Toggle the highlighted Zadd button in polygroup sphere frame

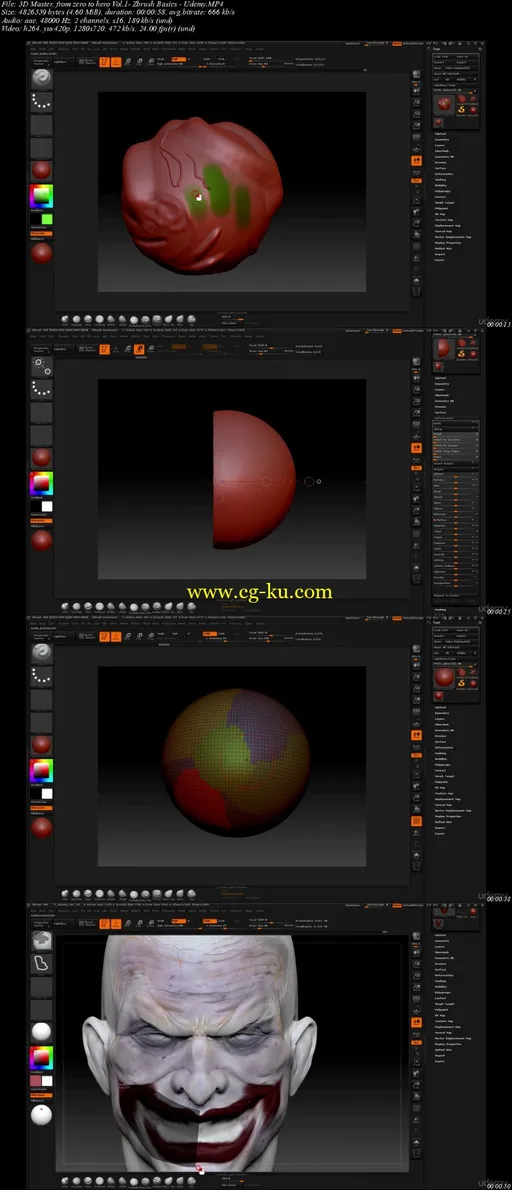(x=209, y=633)
